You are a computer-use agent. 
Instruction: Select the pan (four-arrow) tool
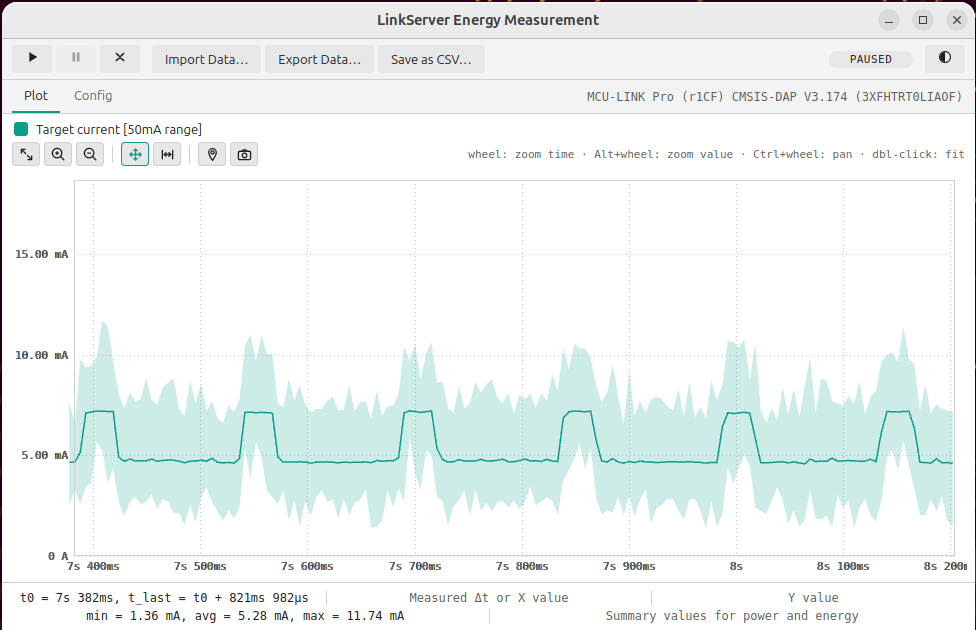pyautogui.click(x=135, y=154)
